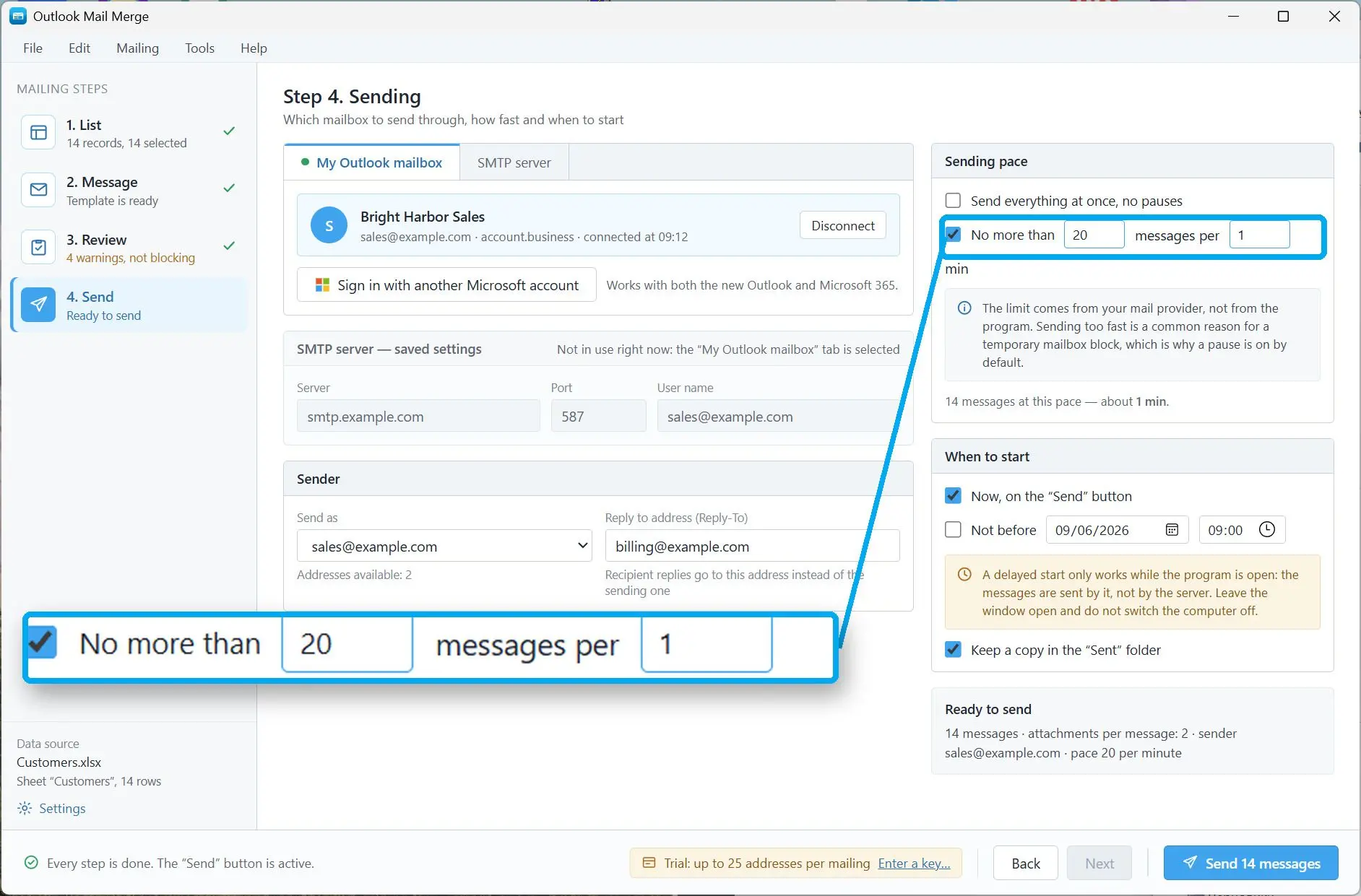Click the SMTP Server field smtp.example.com
1361x896 pixels.
[x=418, y=416]
